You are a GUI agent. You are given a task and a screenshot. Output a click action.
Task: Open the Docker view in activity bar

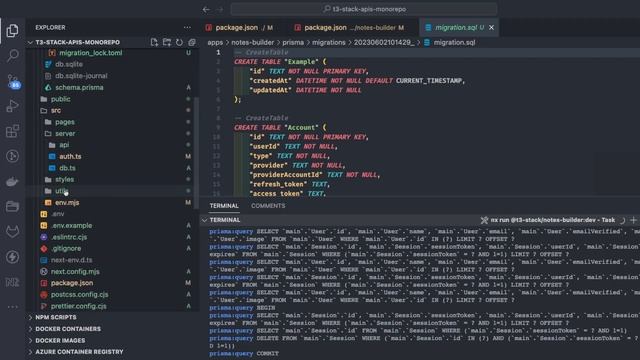point(12,182)
